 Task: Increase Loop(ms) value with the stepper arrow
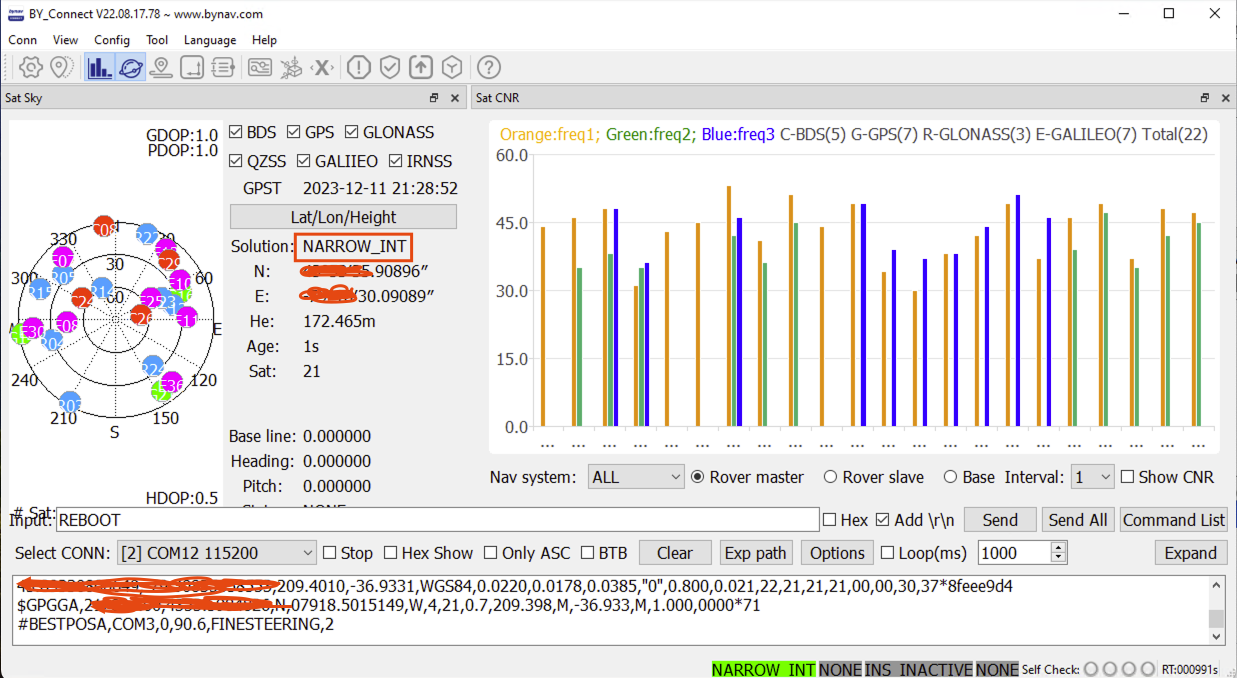pos(1057,546)
